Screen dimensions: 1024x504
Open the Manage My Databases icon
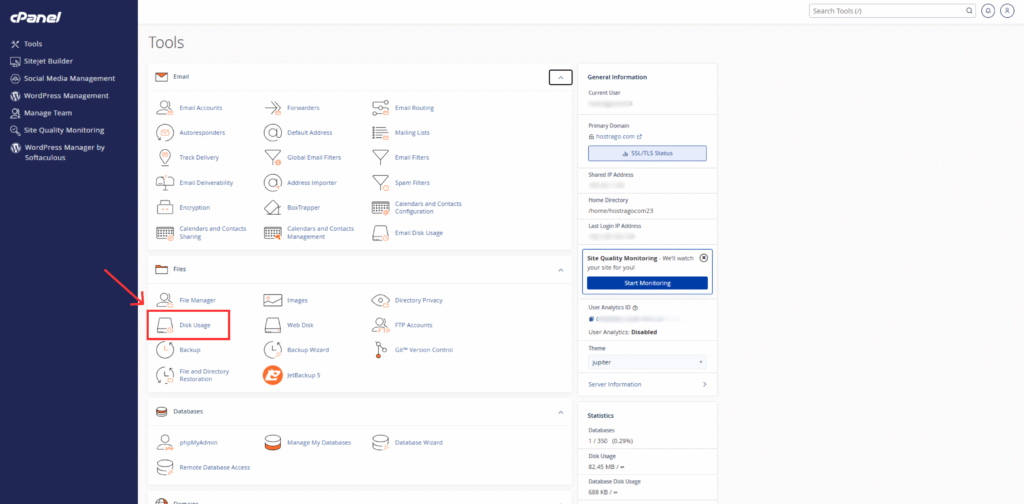272,443
